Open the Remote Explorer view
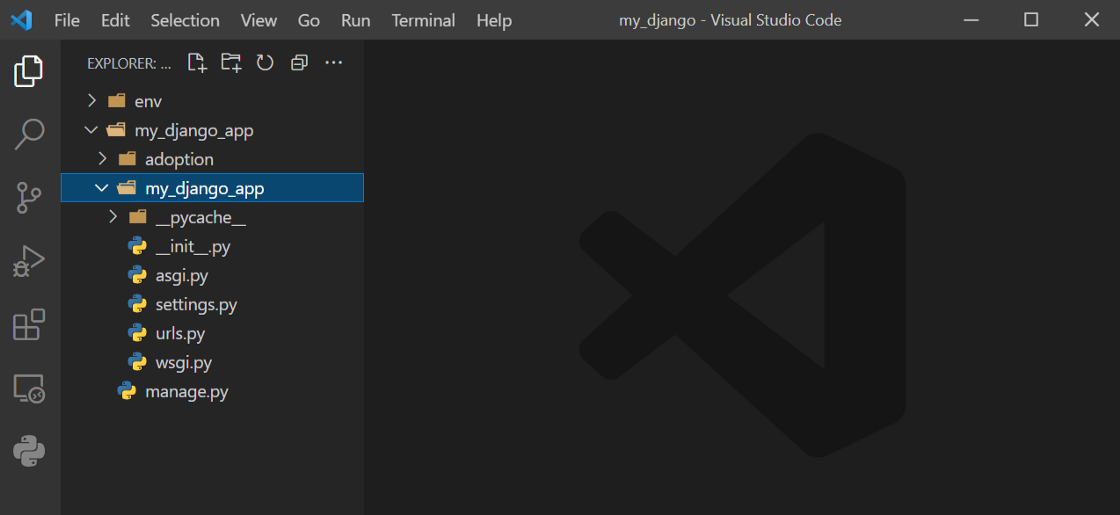This screenshot has height=515, width=1120. 29,388
